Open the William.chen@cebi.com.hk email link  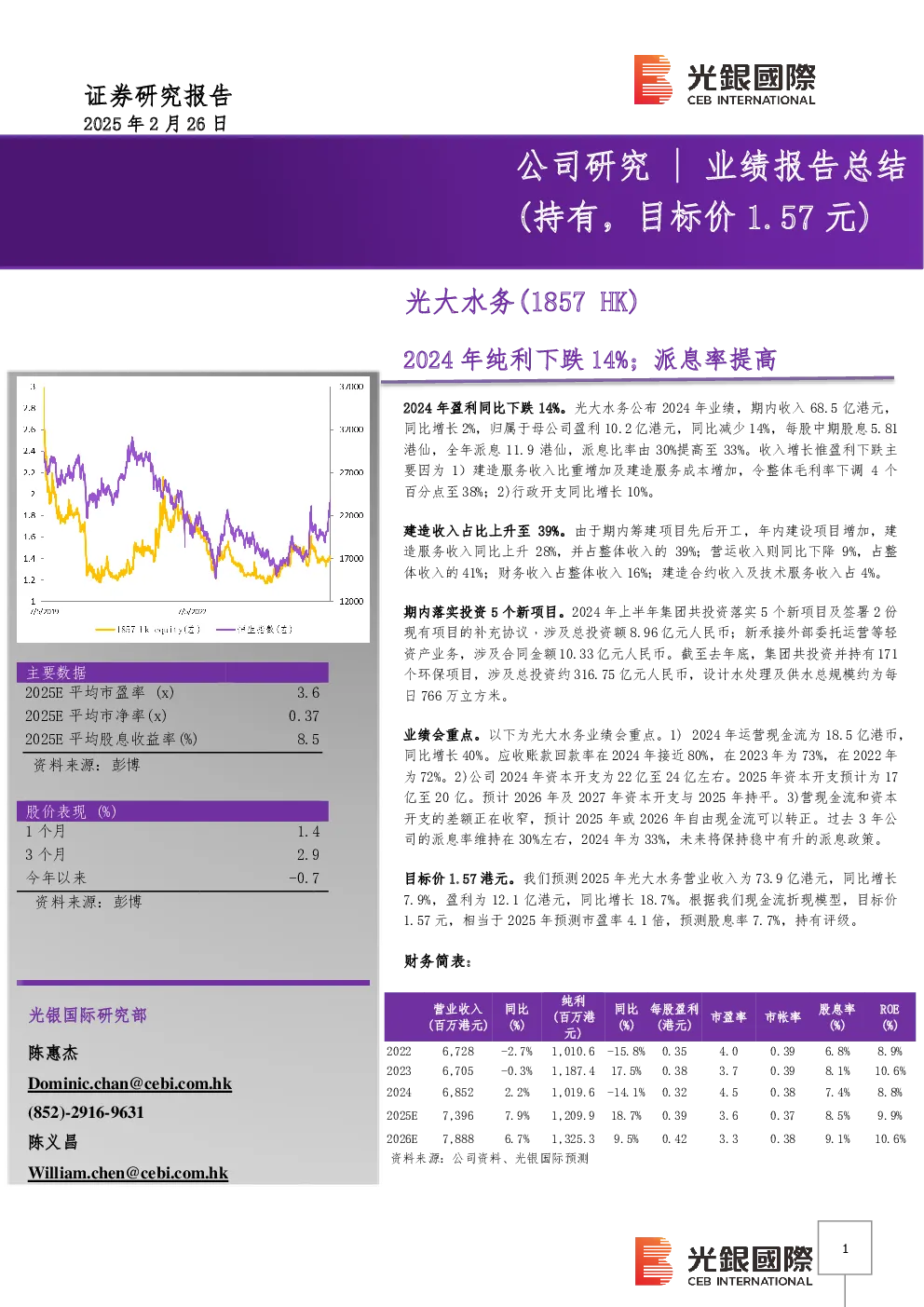pyautogui.click(x=128, y=1173)
